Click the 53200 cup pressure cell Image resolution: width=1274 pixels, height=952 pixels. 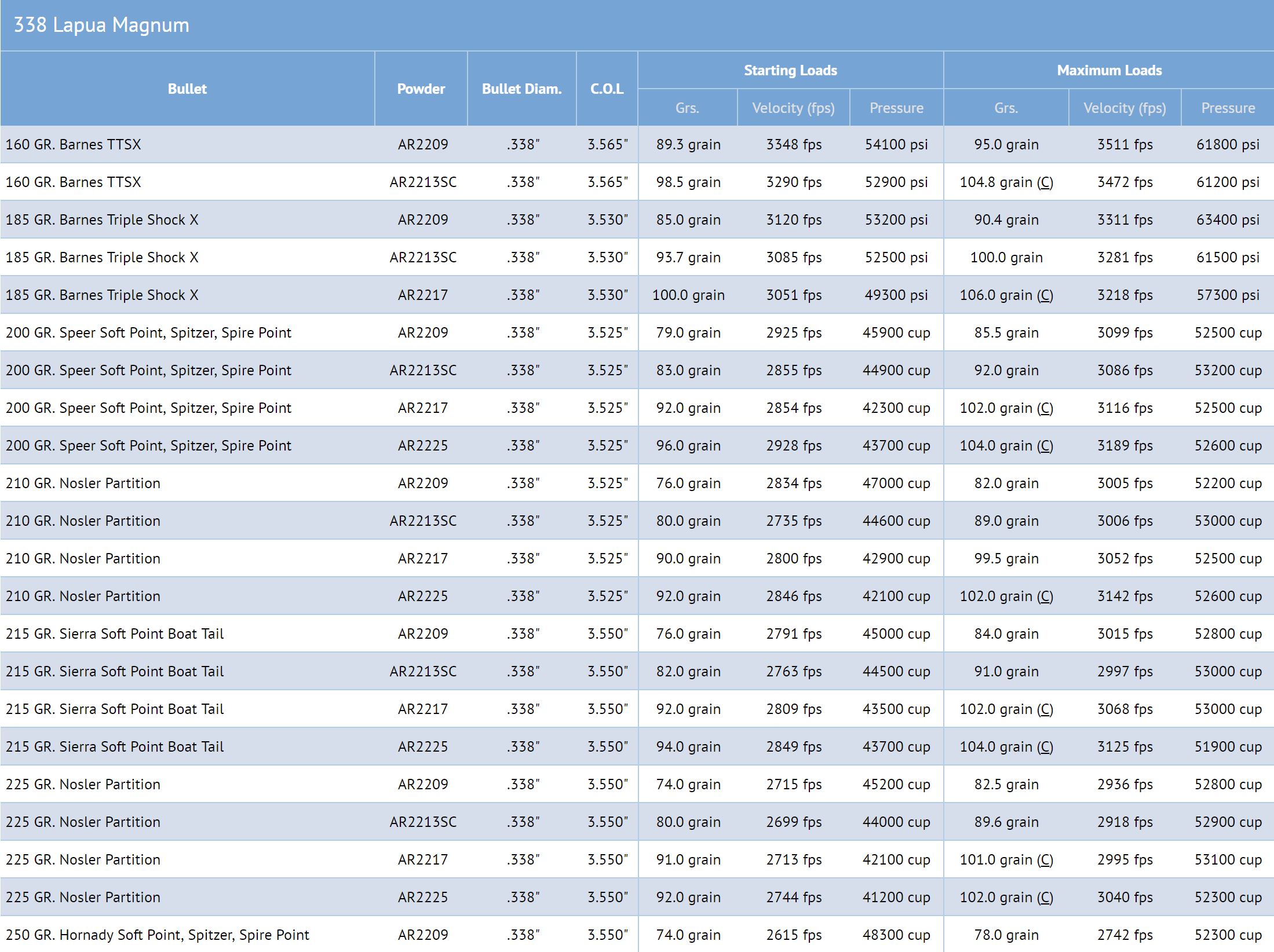1228,370
